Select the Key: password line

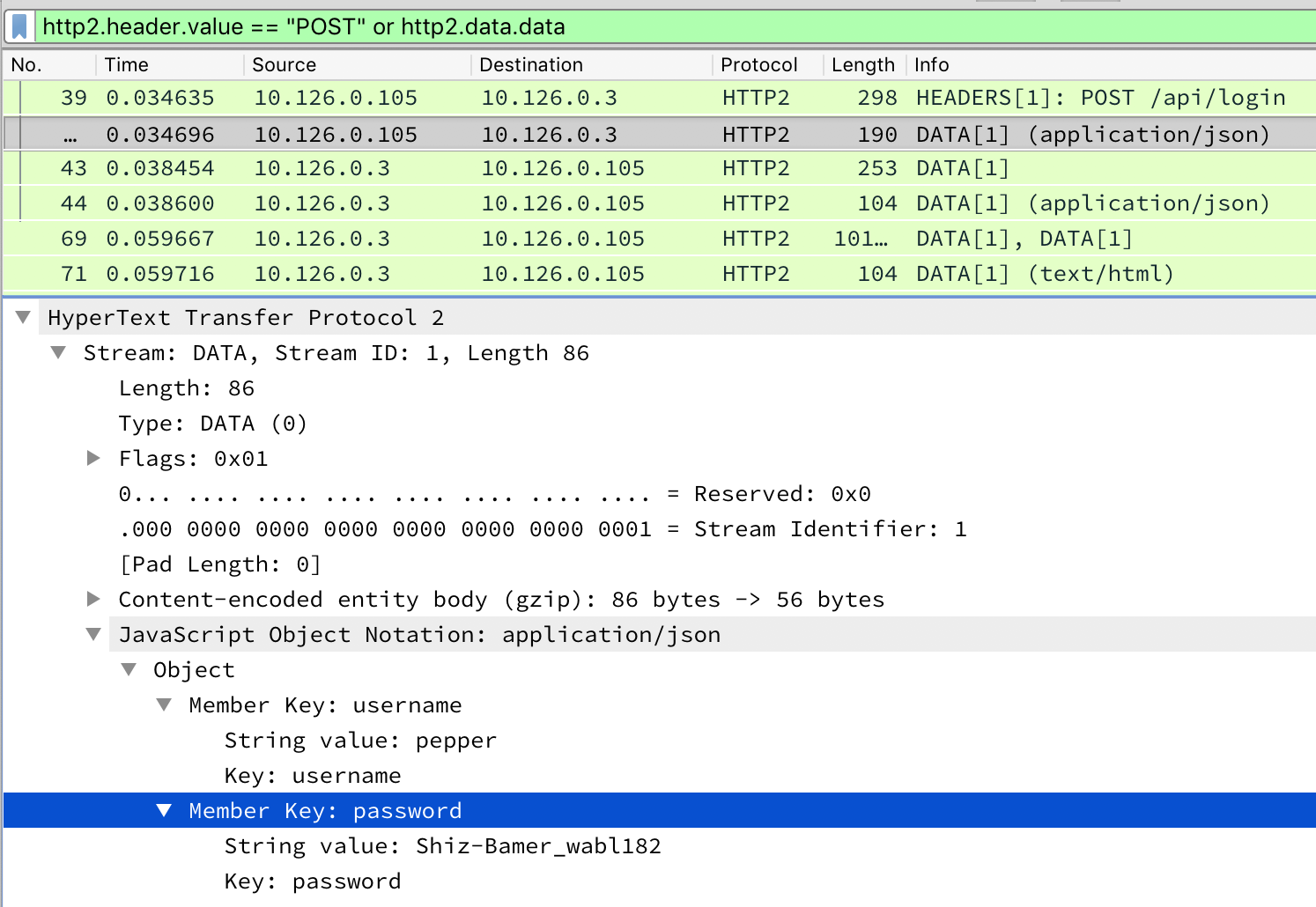313,881
